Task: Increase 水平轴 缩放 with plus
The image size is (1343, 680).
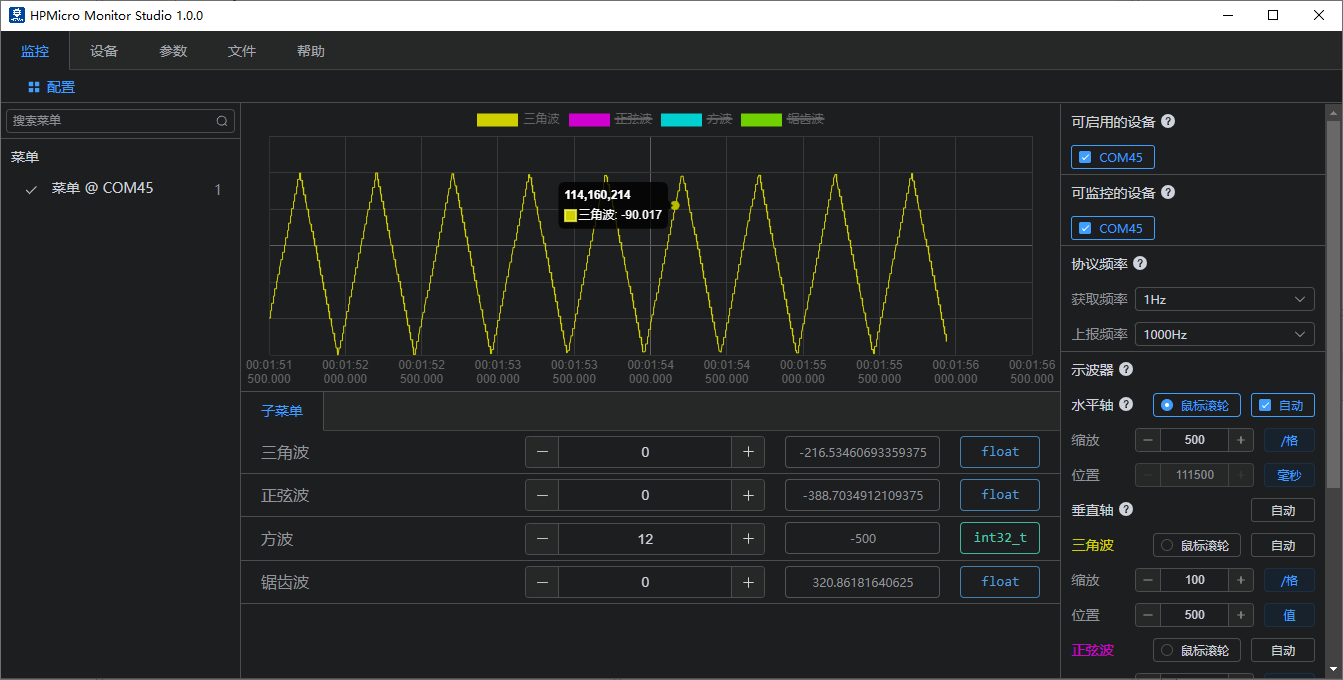Action: [x=1241, y=440]
